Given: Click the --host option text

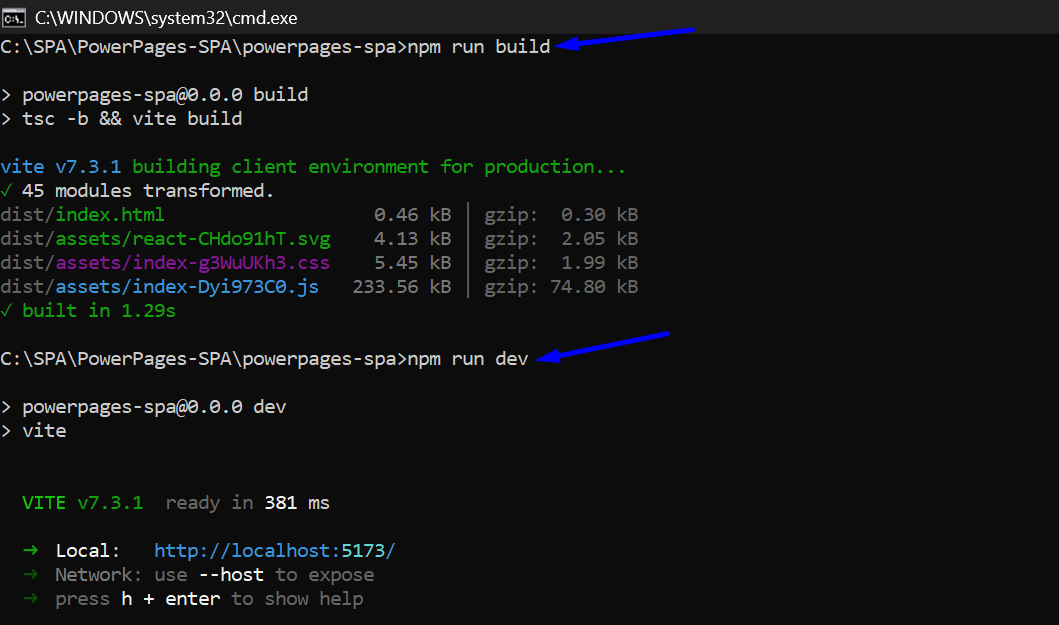Looking at the screenshot, I should point(231,575).
